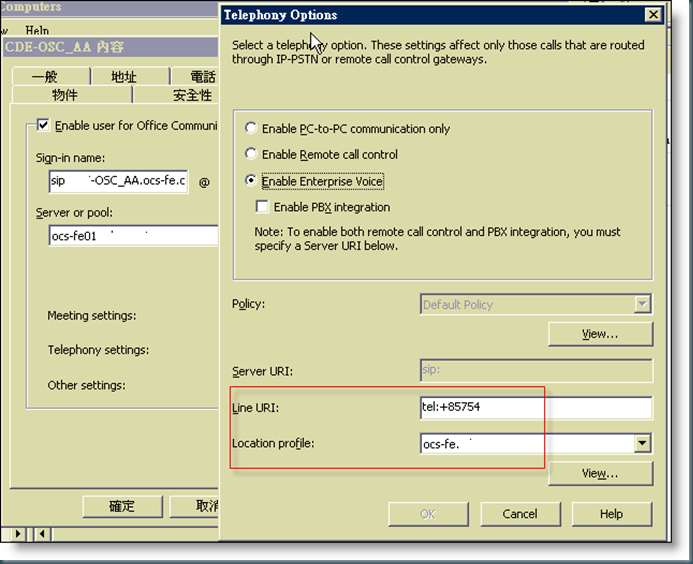Click Cancel in Telephony Options
Viewport: 693px width, 564px height.
[x=519, y=514]
